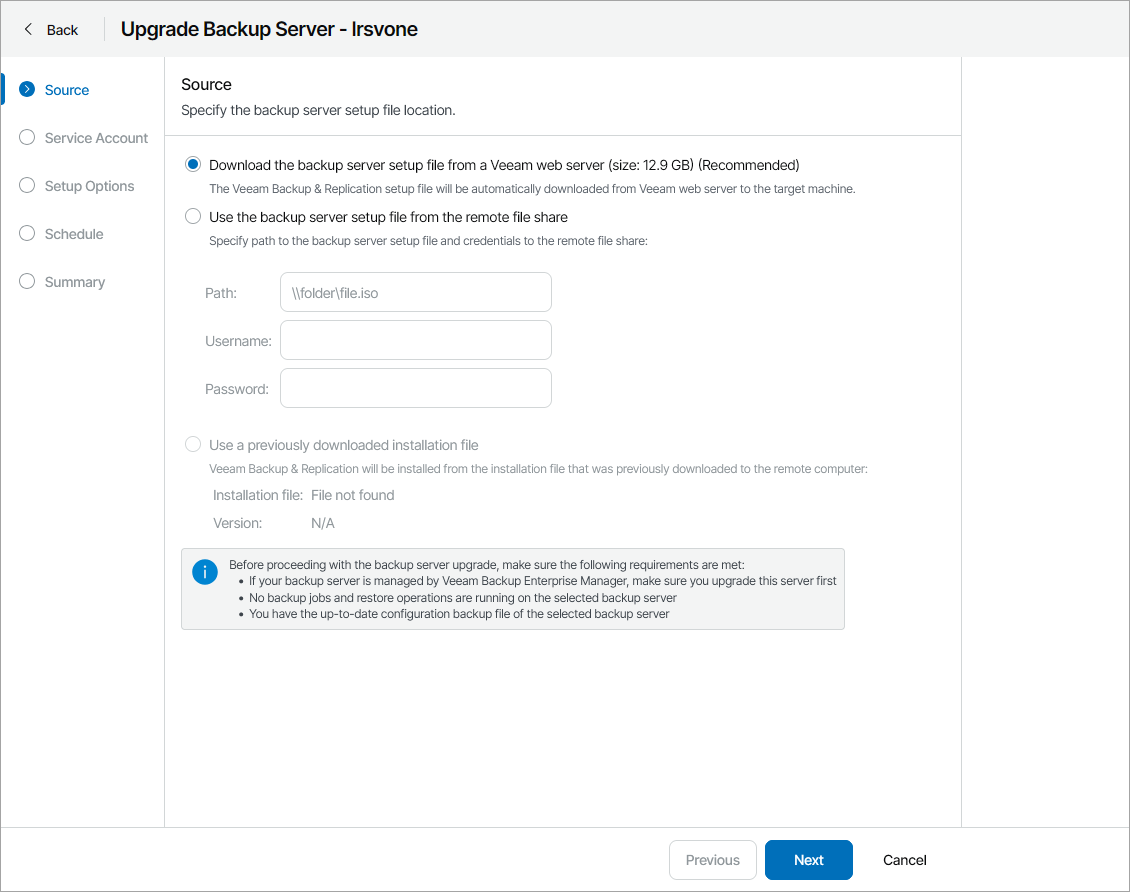Click the Back arrow icon

click(28, 30)
